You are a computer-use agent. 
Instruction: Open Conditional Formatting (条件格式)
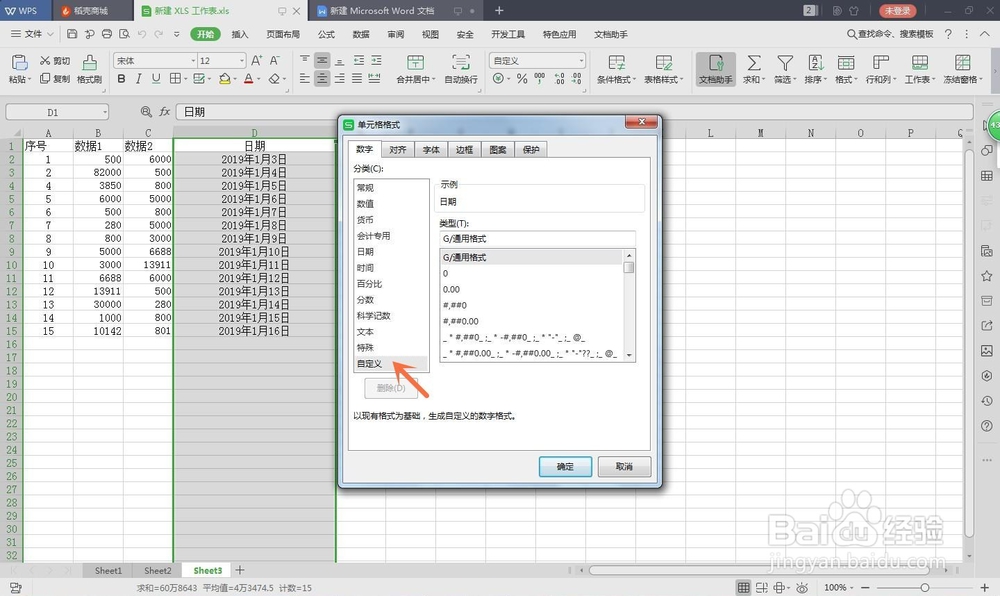tap(616, 69)
